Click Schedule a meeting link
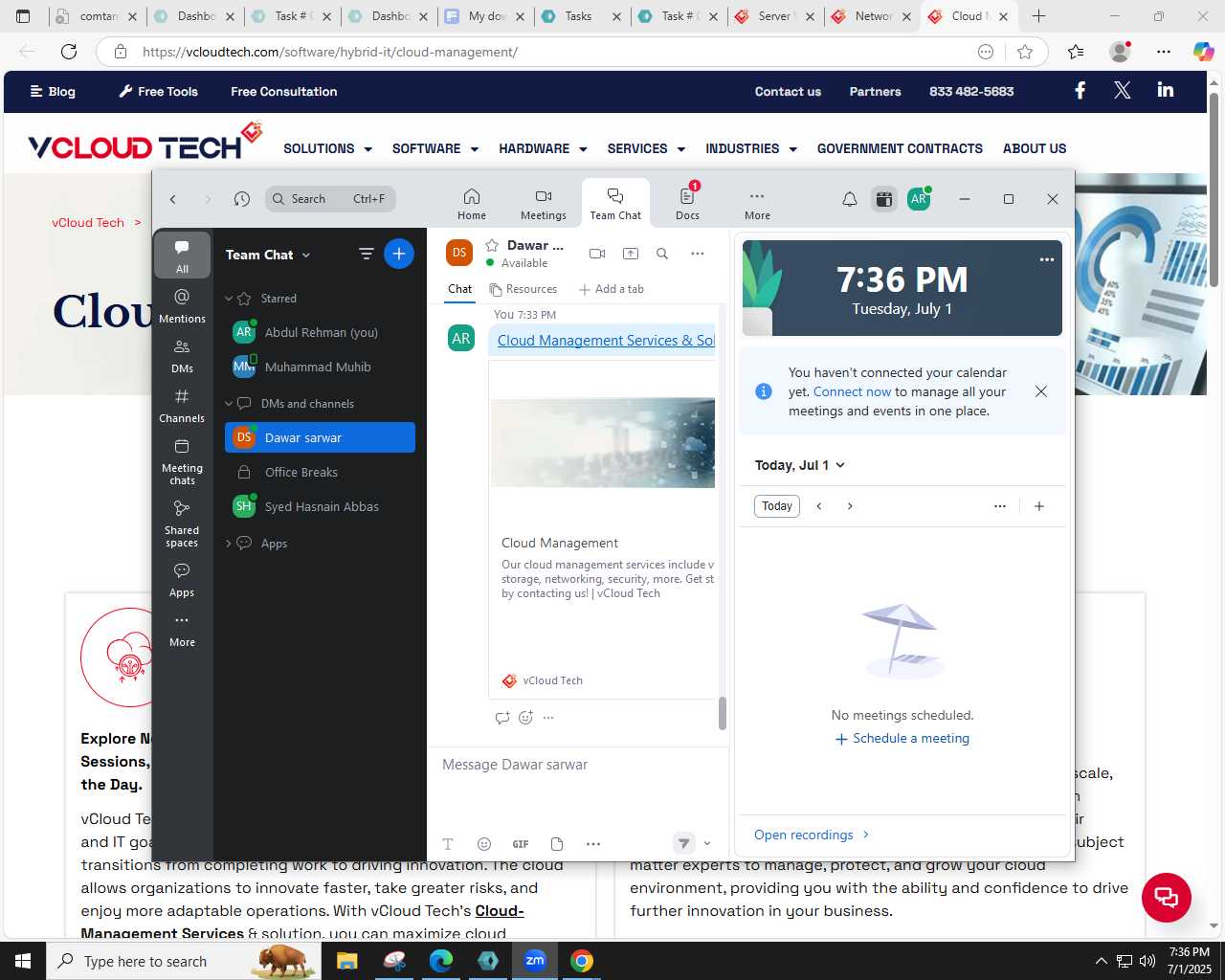The height and width of the screenshot is (980, 1225). click(x=902, y=739)
